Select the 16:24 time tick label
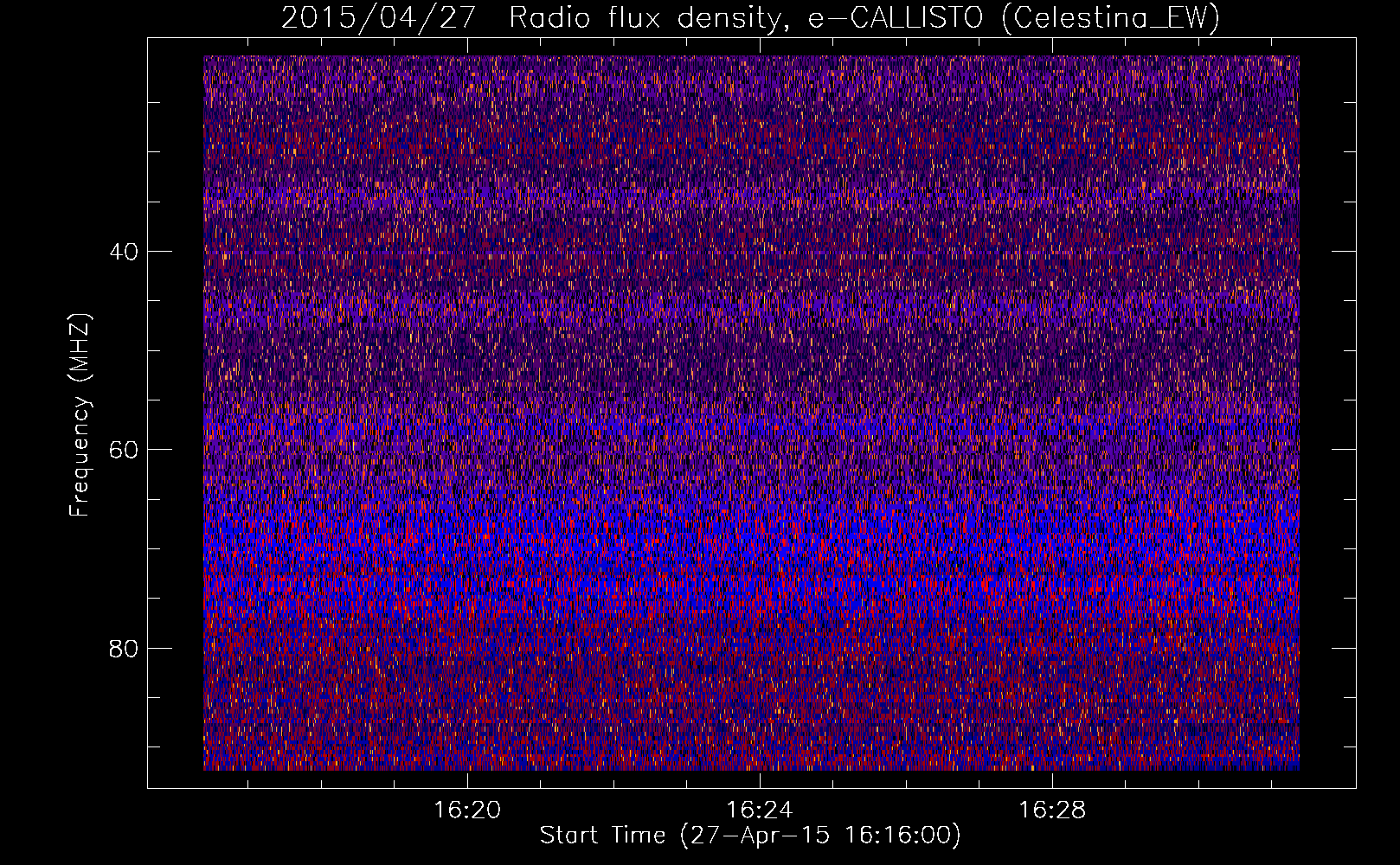1400x865 pixels. [x=760, y=811]
